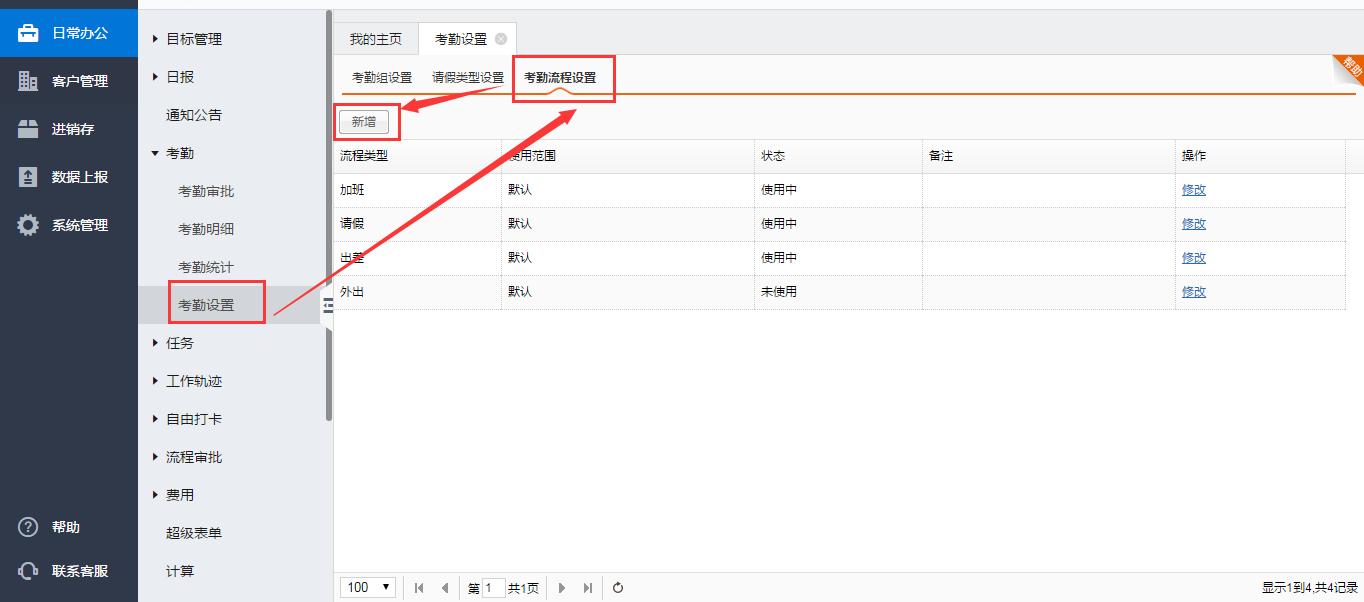Switch to the 考勤组设置 tab

click(x=382, y=77)
